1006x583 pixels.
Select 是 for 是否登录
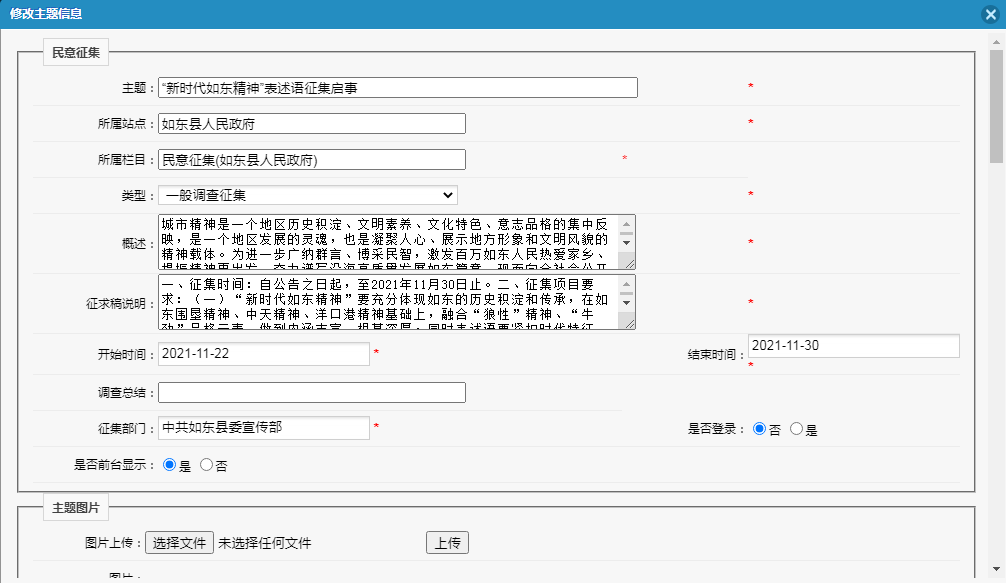tap(796, 429)
